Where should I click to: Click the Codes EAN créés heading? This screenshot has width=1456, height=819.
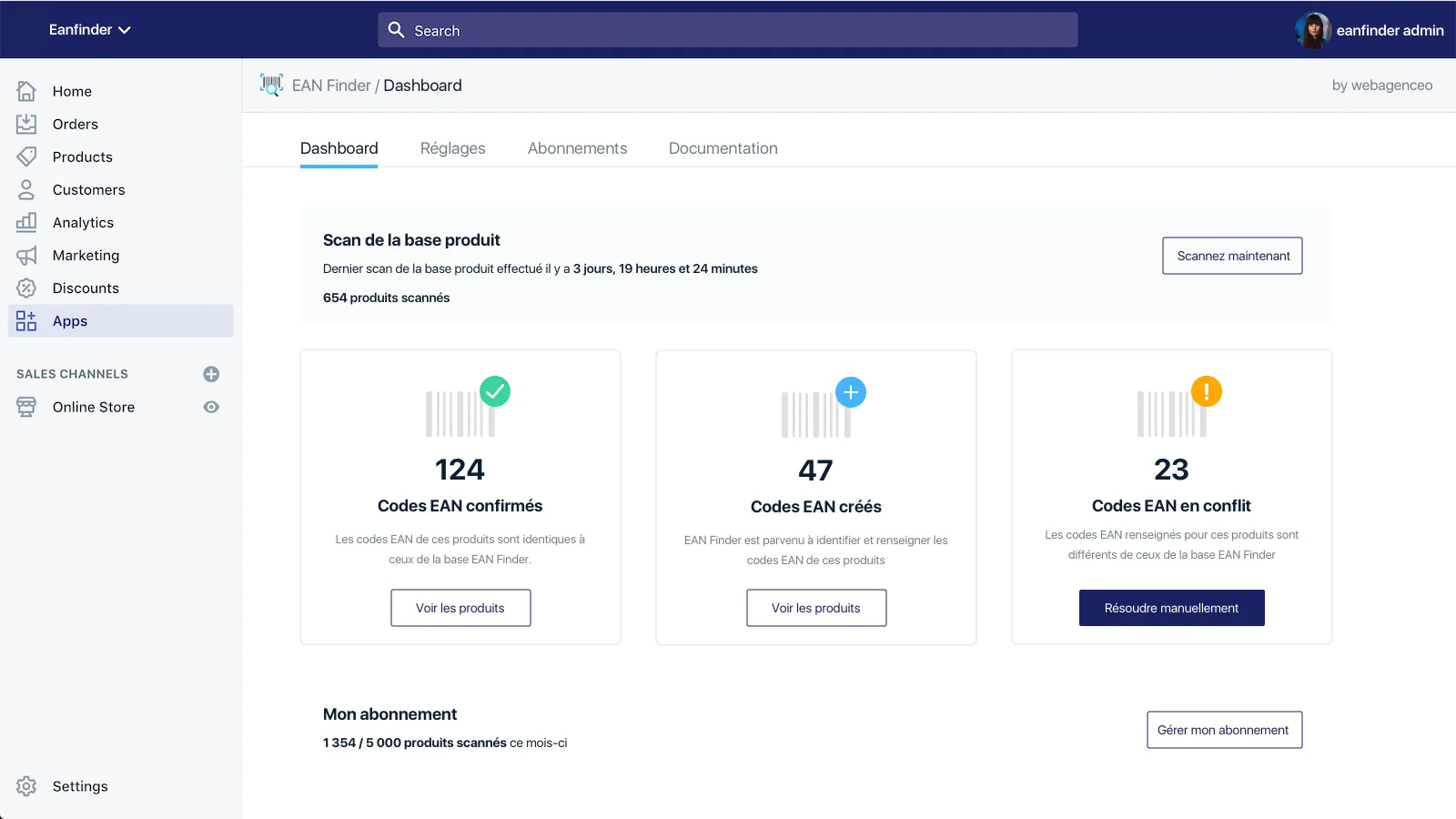(x=815, y=507)
